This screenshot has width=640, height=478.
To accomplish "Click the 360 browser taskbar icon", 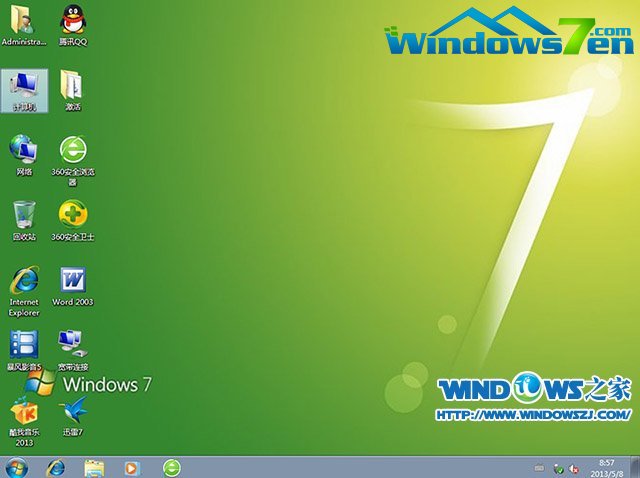I will 172,467.
